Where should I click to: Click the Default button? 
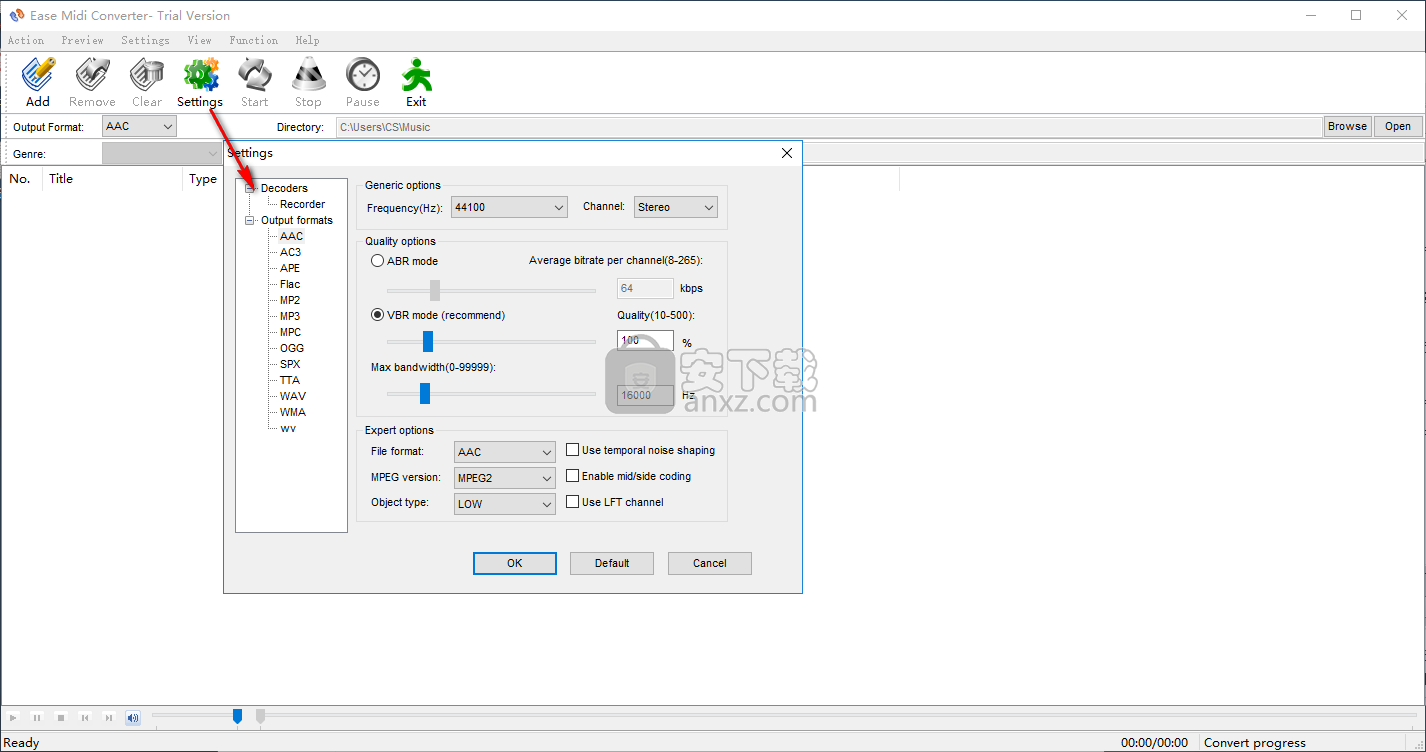pos(612,563)
